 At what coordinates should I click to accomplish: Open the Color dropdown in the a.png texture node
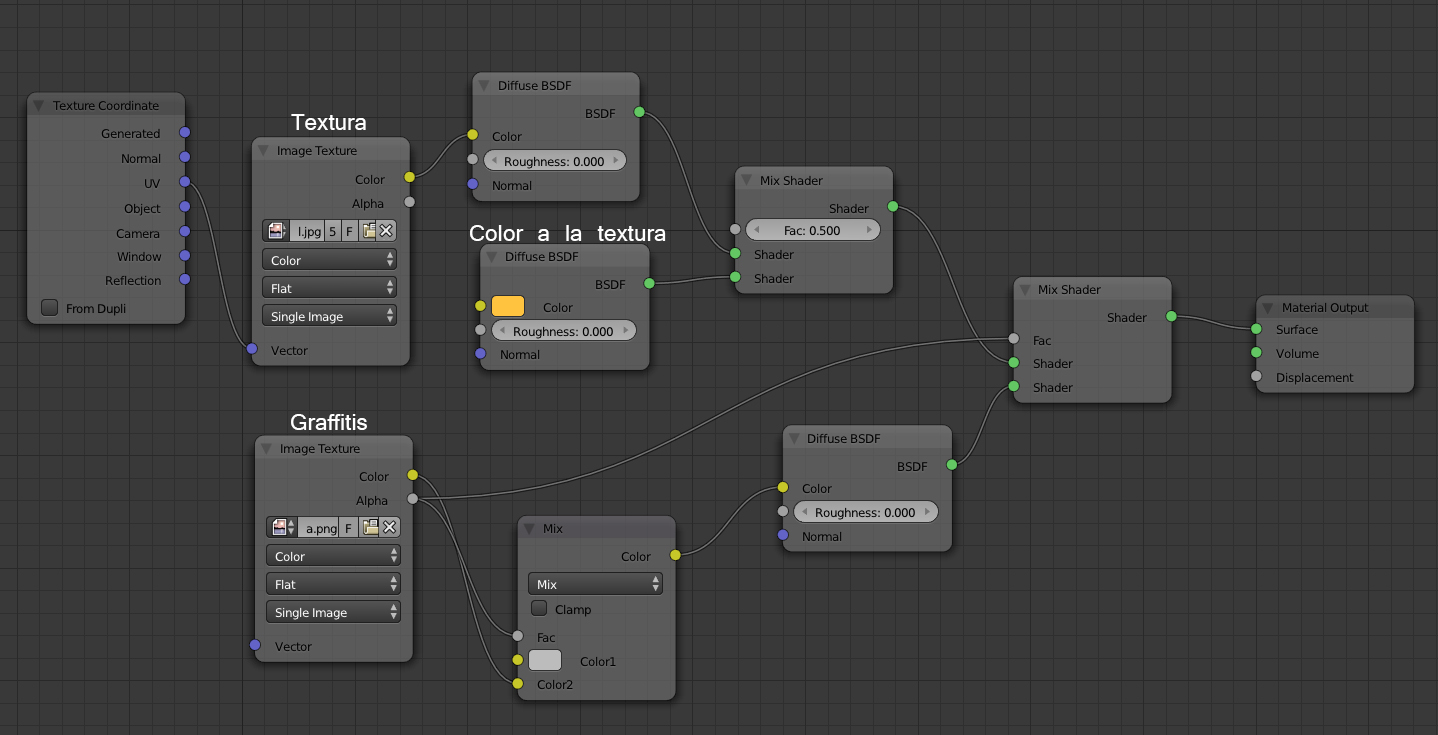333,556
